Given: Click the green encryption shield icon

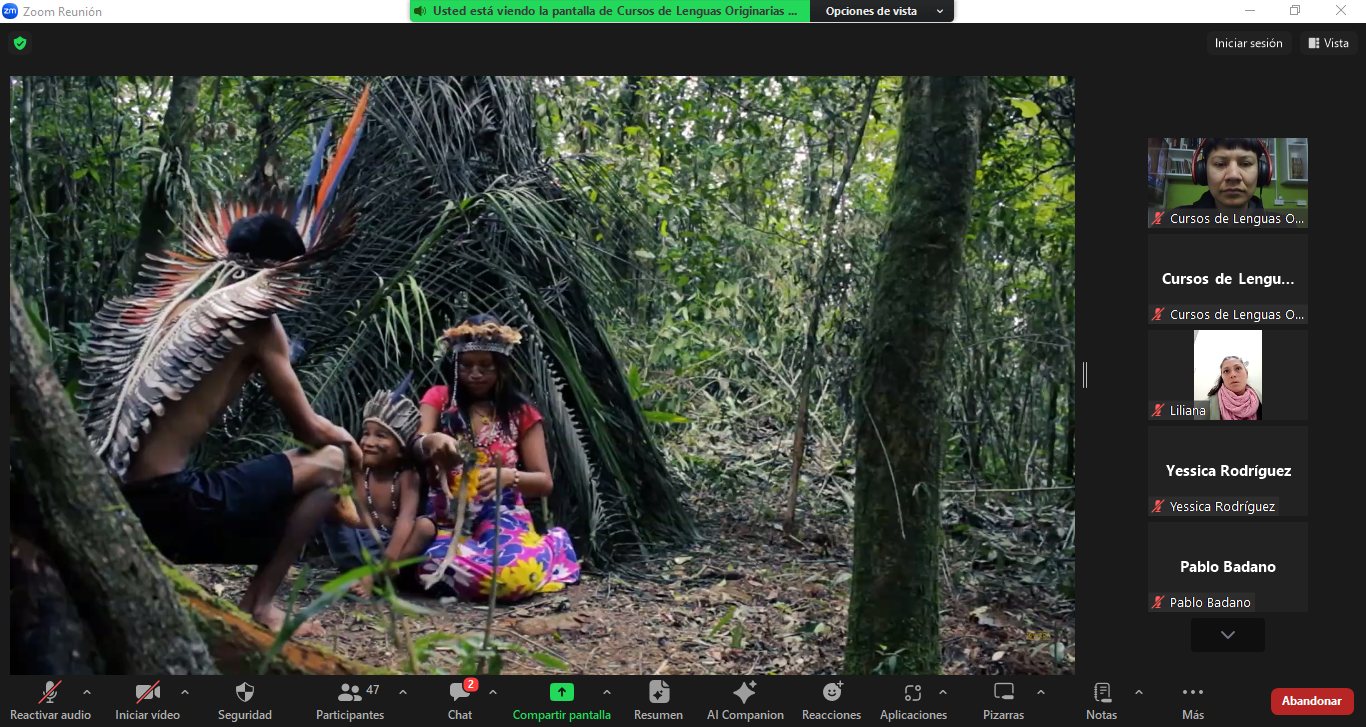Looking at the screenshot, I should 19,43.
